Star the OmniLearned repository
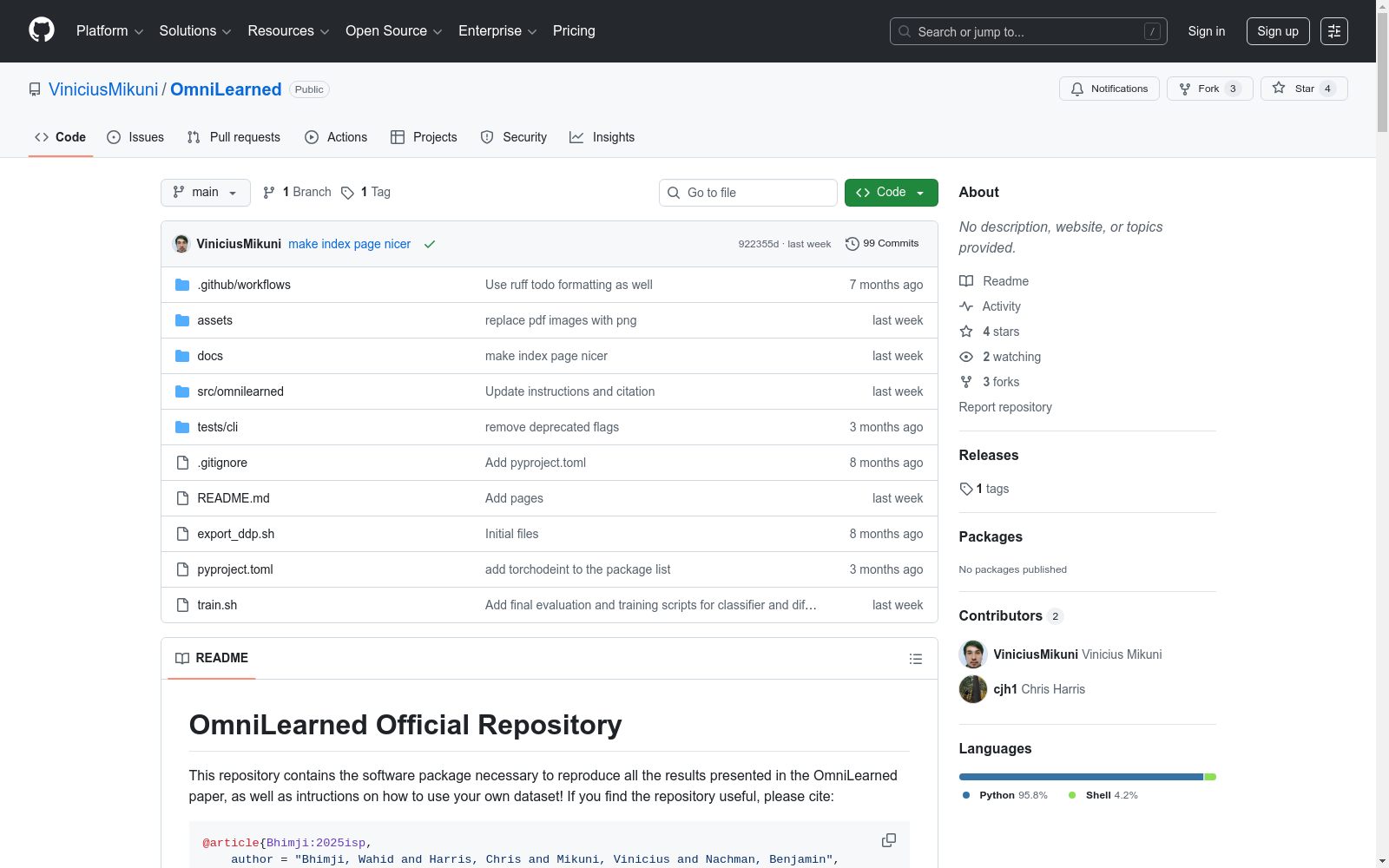Image resolution: width=1389 pixels, height=868 pixels. pyautogui.click(x=1304, y=89)
